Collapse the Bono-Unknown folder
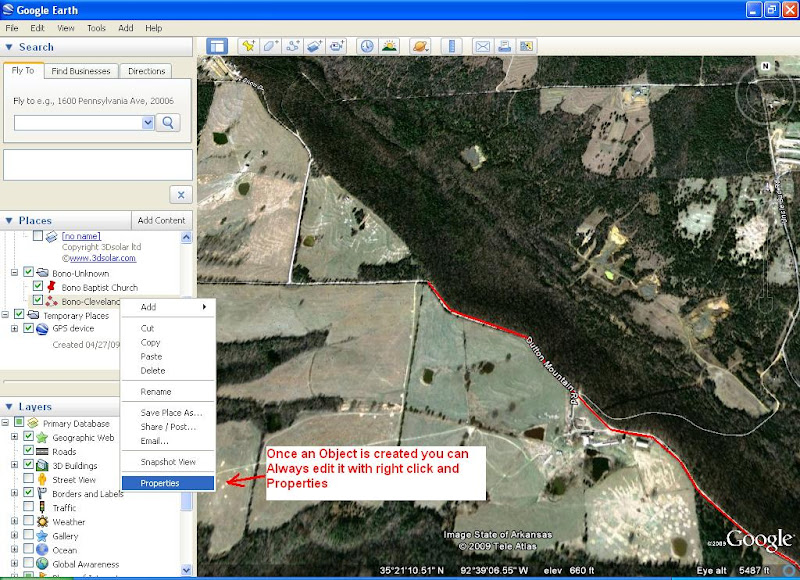 coord(14,273)
